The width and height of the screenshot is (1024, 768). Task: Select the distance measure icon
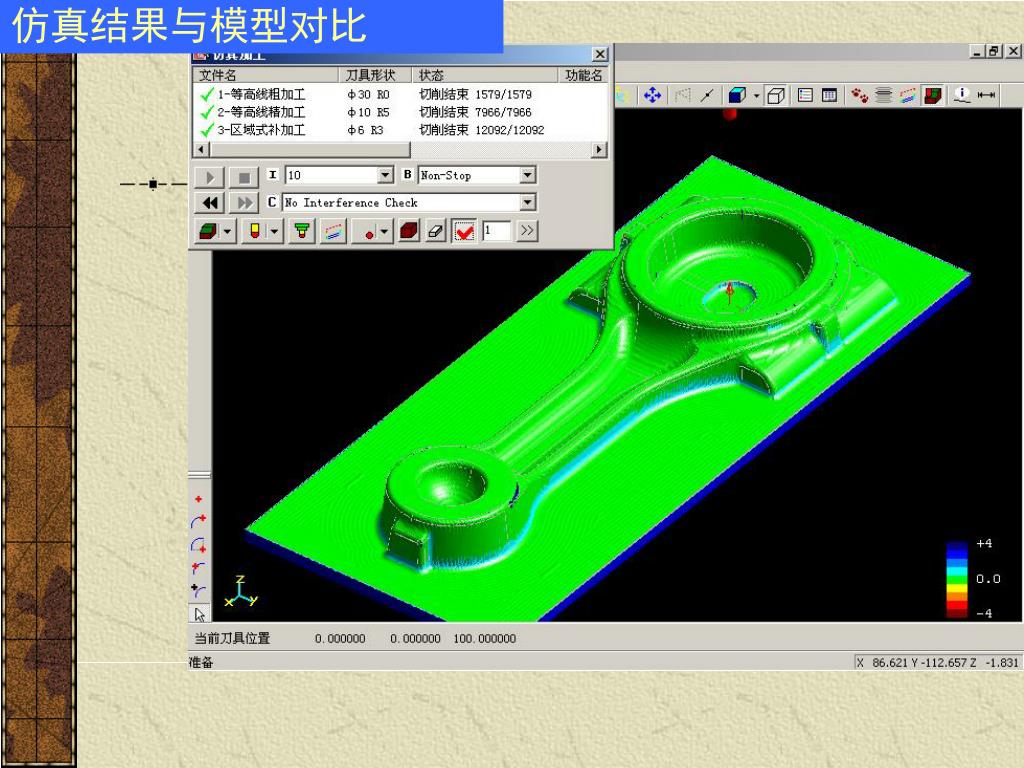point(987,95)
